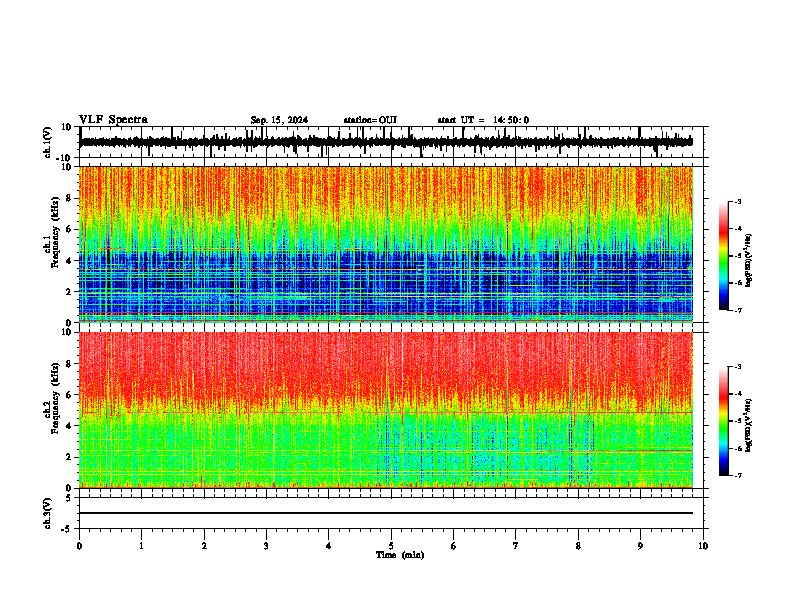
Task: Select the "start UT = 14:50:0" text
Action: click(483, 120)
